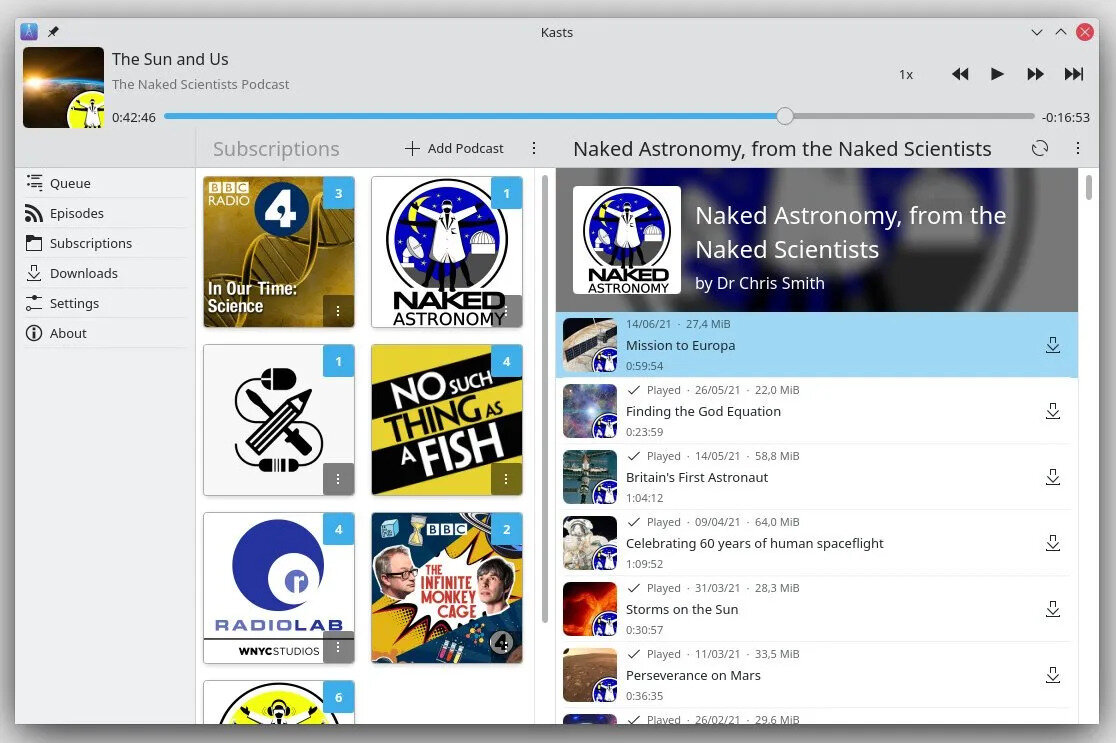This screenshot has height=743, width=1116.
Task: Download the Perseverance on Mars episode
Action: pyautogui.click(x=1053, y=675)
